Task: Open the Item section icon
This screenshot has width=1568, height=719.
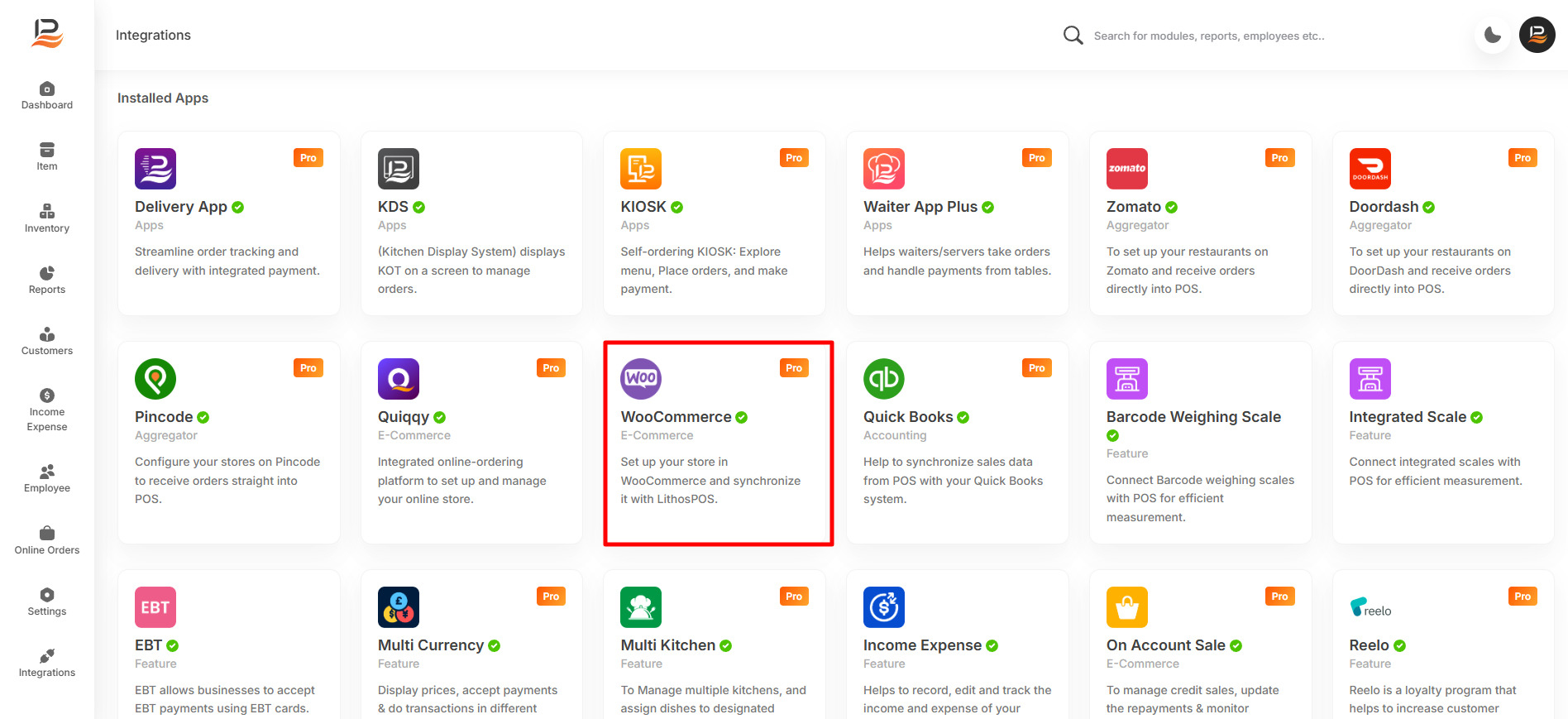Action: click(x=47, y=150)
